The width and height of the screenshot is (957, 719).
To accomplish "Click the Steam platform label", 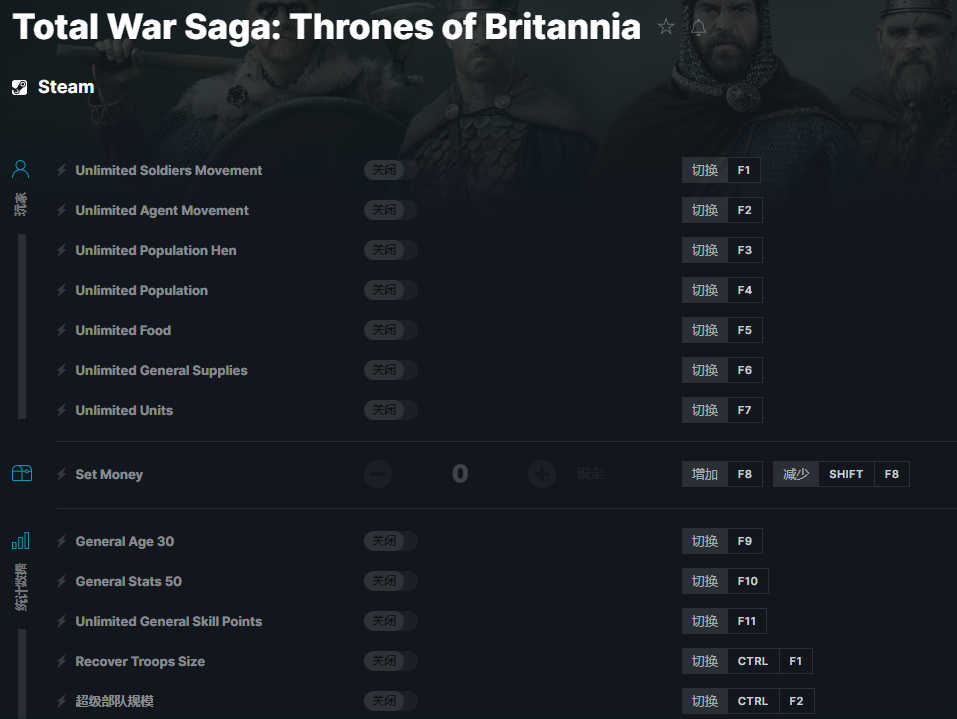I will tap(66, 87).
